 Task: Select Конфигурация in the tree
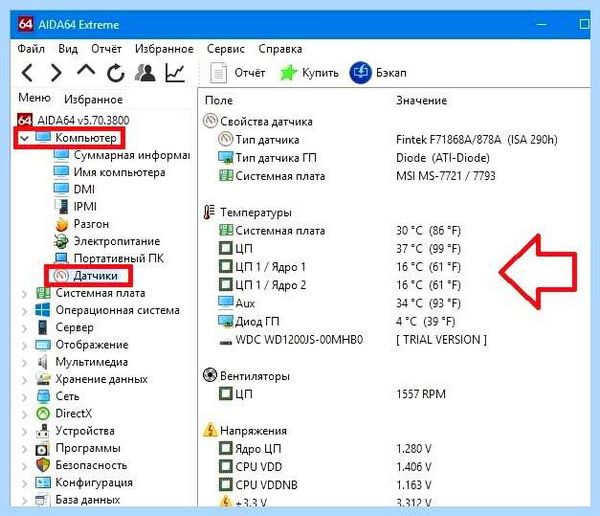click(94, 483)
